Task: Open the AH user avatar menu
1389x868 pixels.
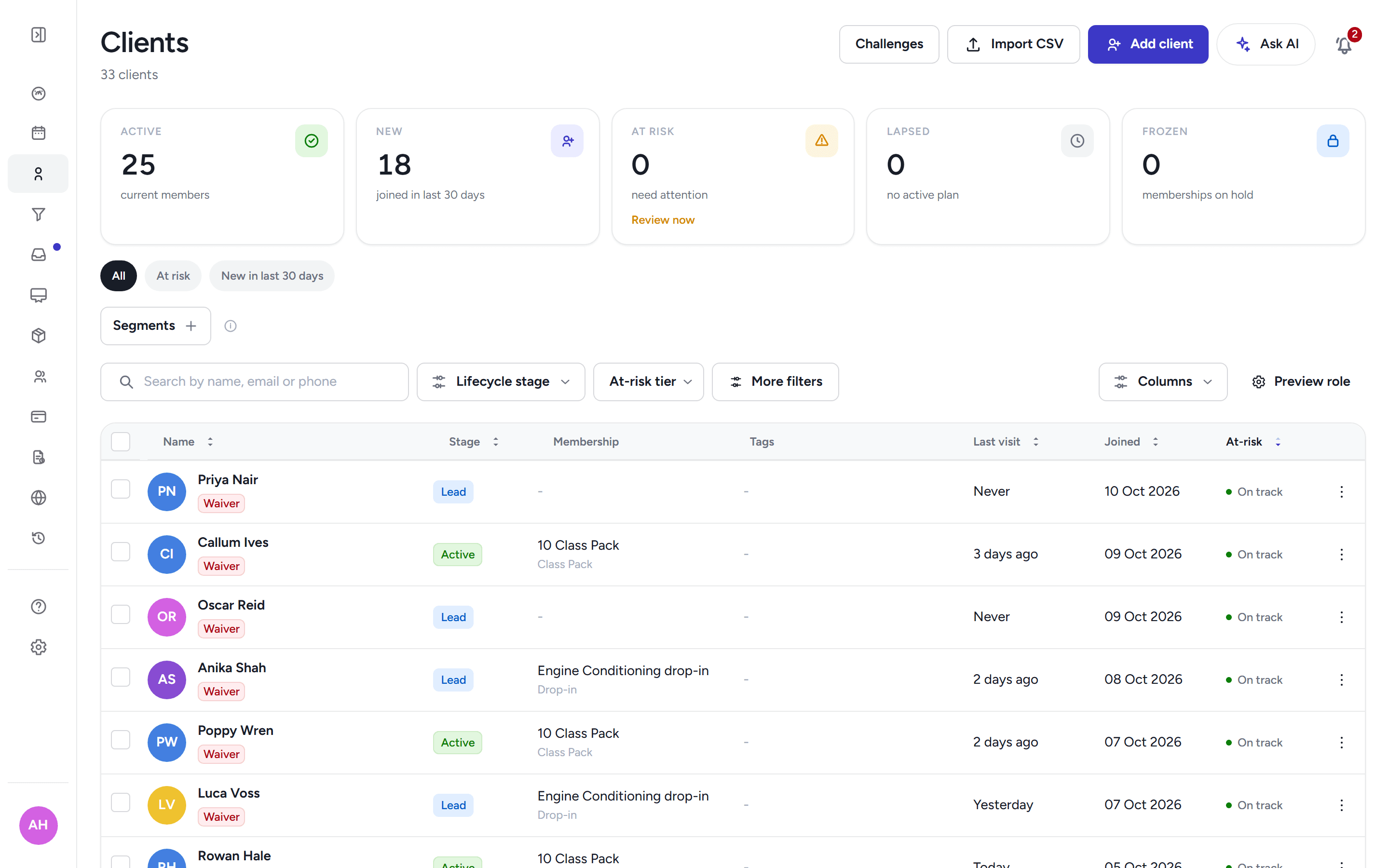Action: (x=39, y=825)
